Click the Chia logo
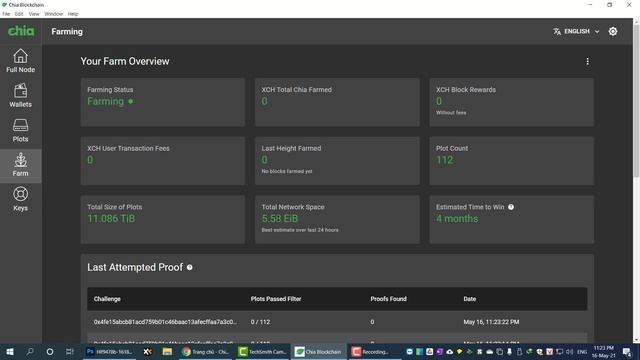This screenshot has height=360, width=640. click(21, 31)
